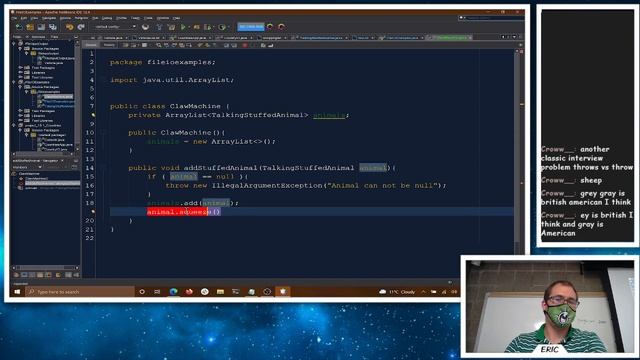Click the weather cloudy widget in taskbar
Viewport: 640px width, 360px height.
pyautogui.click(x=397, y=292)
